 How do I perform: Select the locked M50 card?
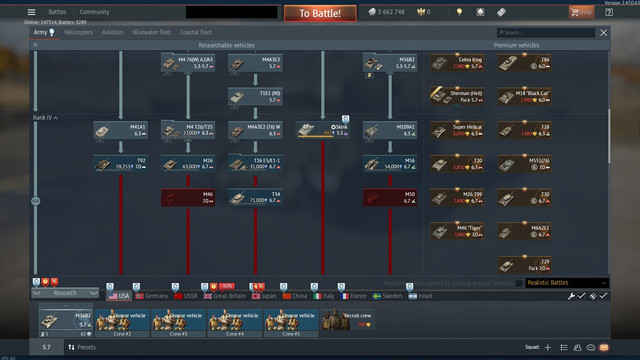[x=390, y=198]
